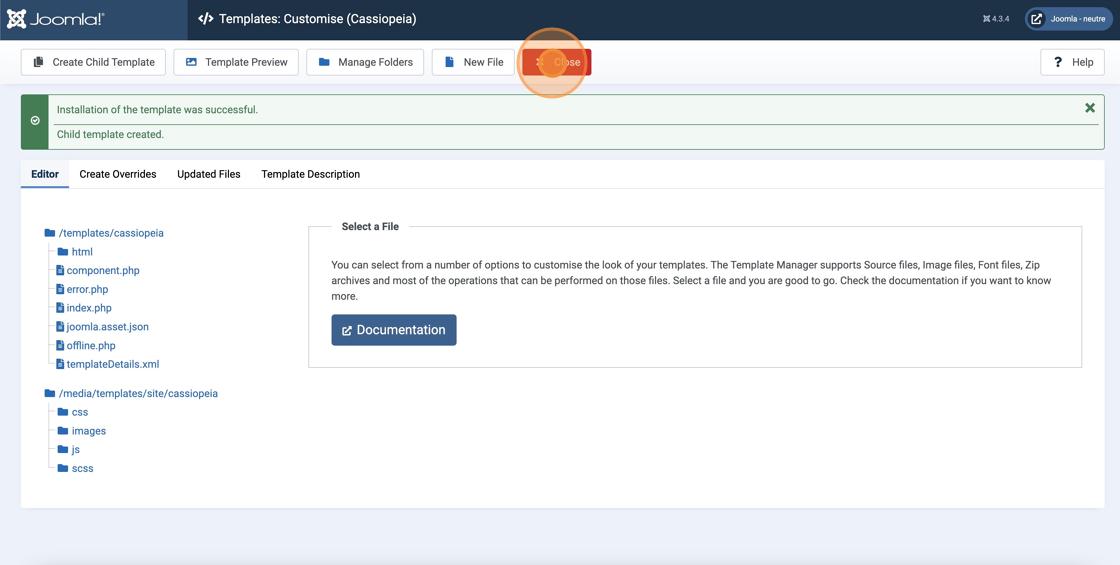Image resolution: width=1120 pixels, height=565 pixels.
Task: Click the Joomla logo in header
Action: (56, 19)
